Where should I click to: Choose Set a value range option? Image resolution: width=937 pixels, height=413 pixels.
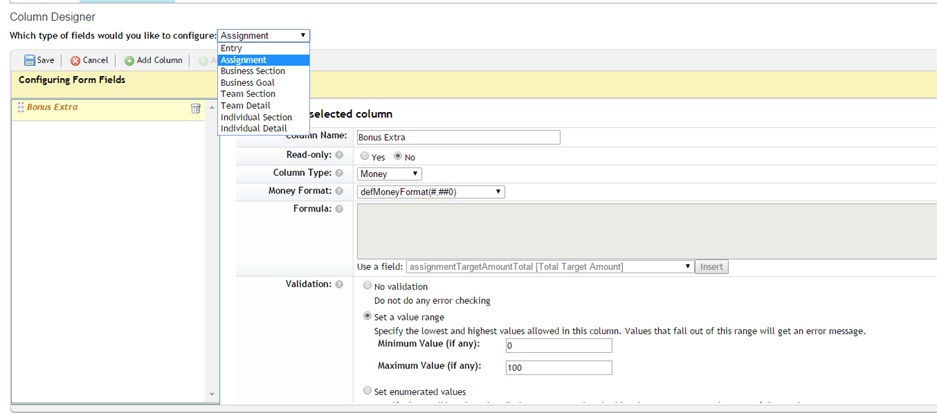point(368,316)
